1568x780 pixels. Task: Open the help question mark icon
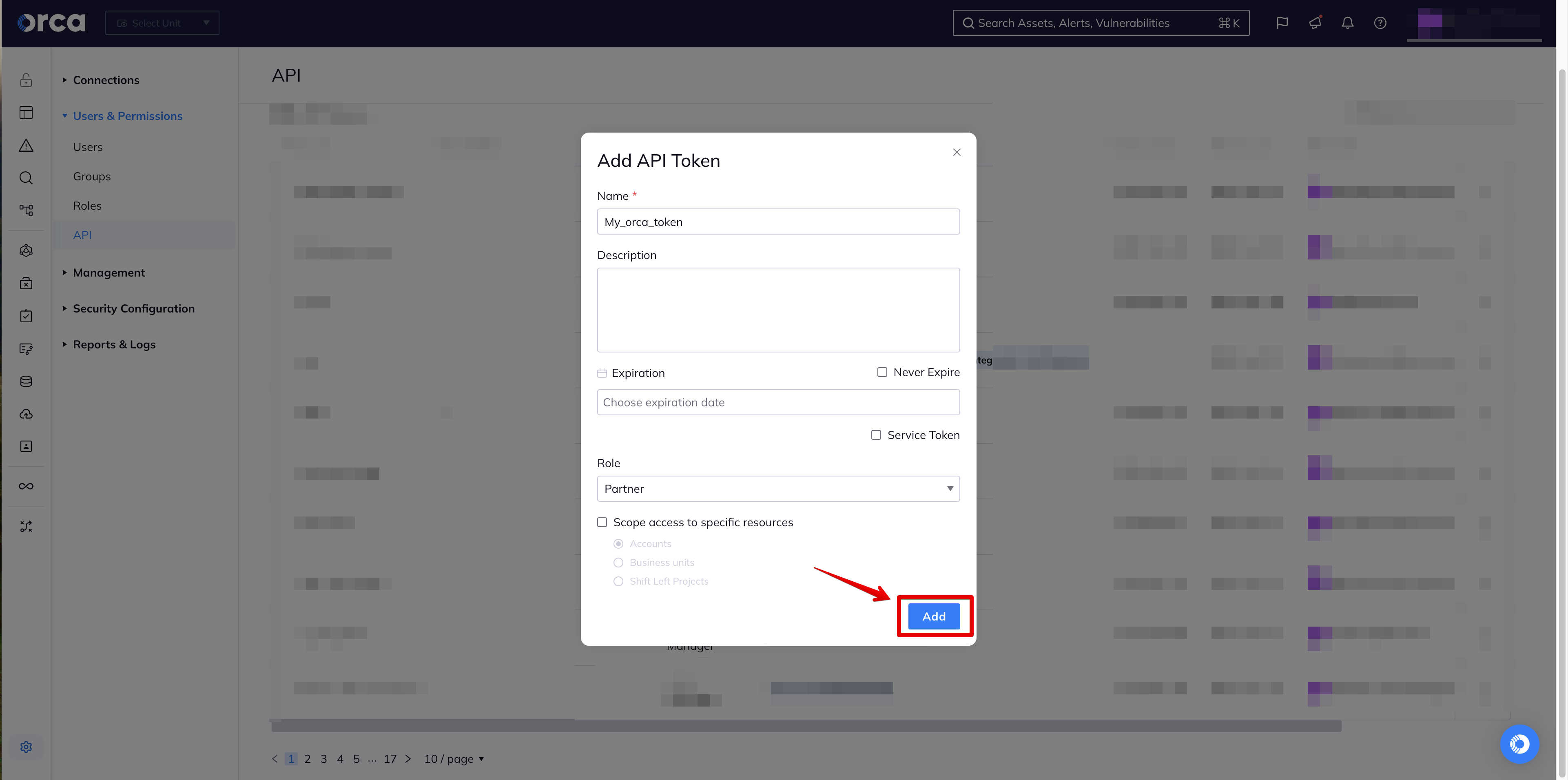pyautogui.click(x=1380, y=22)
